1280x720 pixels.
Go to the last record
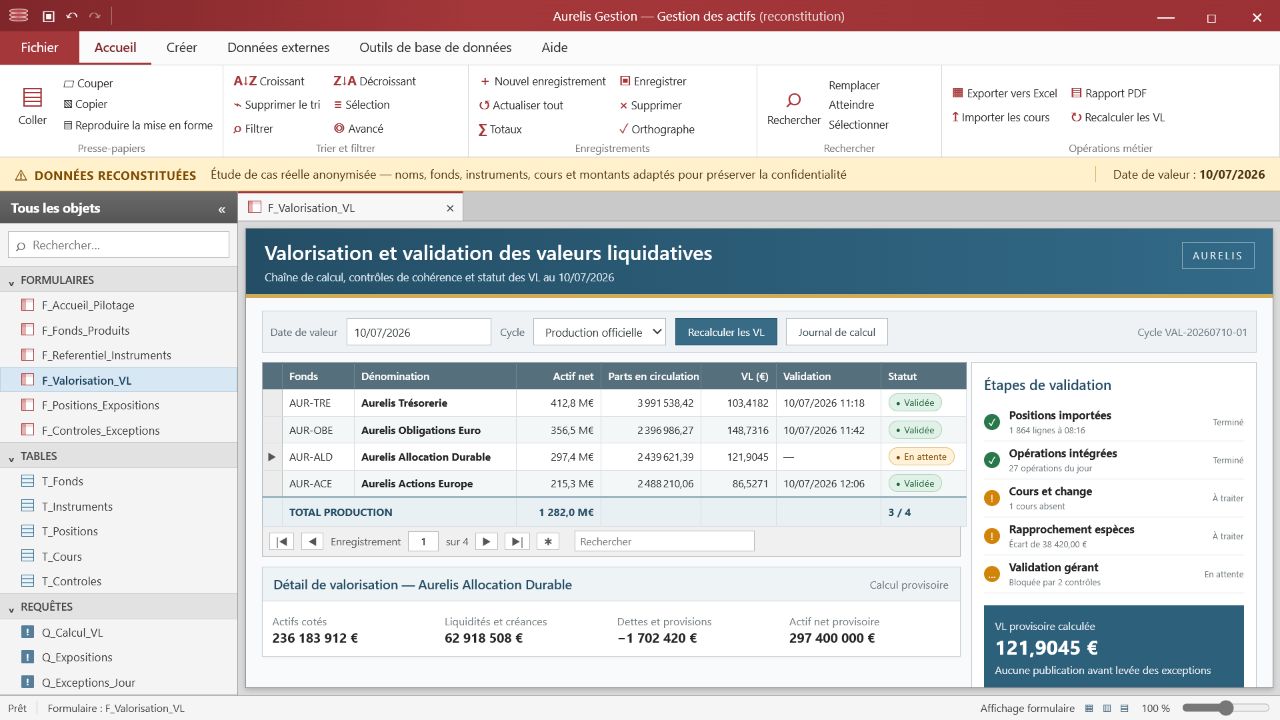tap(517, 541)
